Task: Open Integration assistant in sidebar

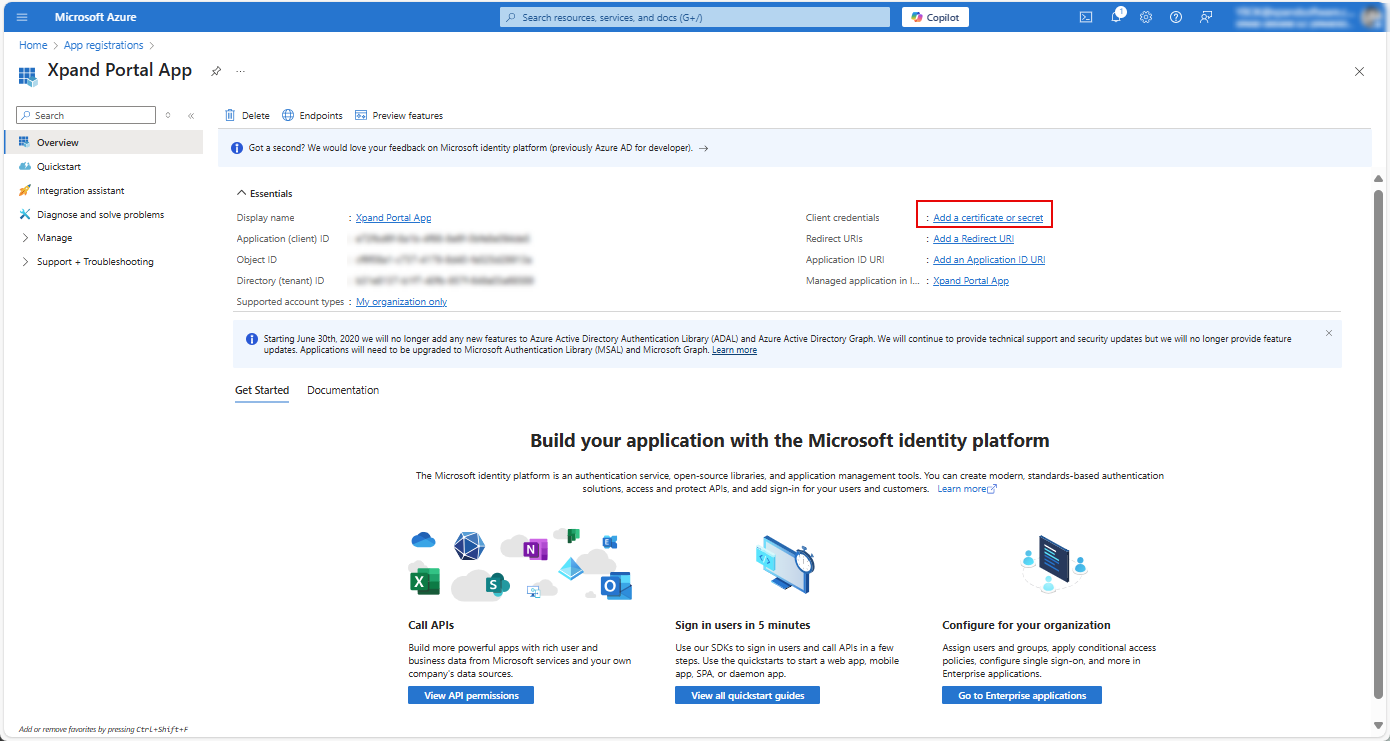Action: 80,191
